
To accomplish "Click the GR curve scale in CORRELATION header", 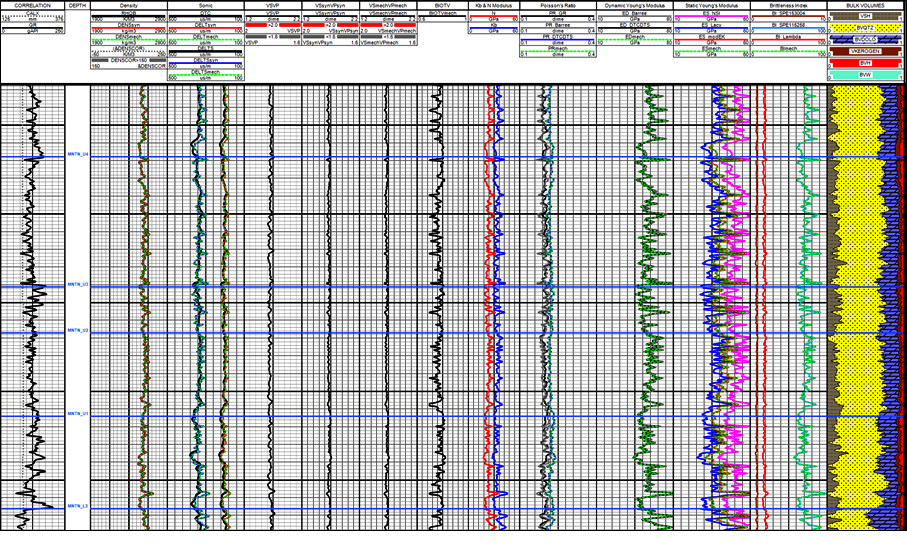I will [x=33, y=30].
